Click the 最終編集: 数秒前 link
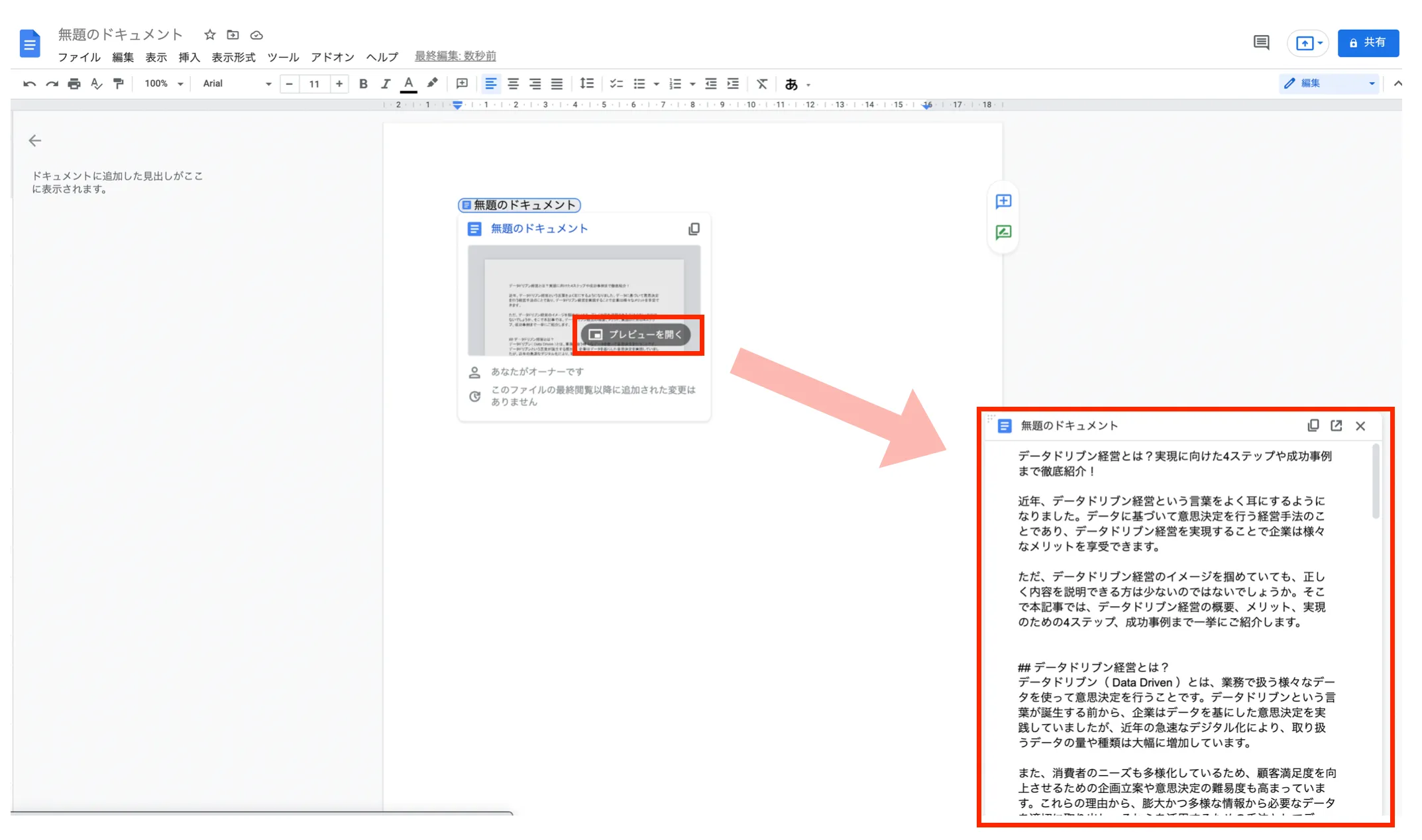This screenshot has height=840, width=1422. [x=455, y=56]
